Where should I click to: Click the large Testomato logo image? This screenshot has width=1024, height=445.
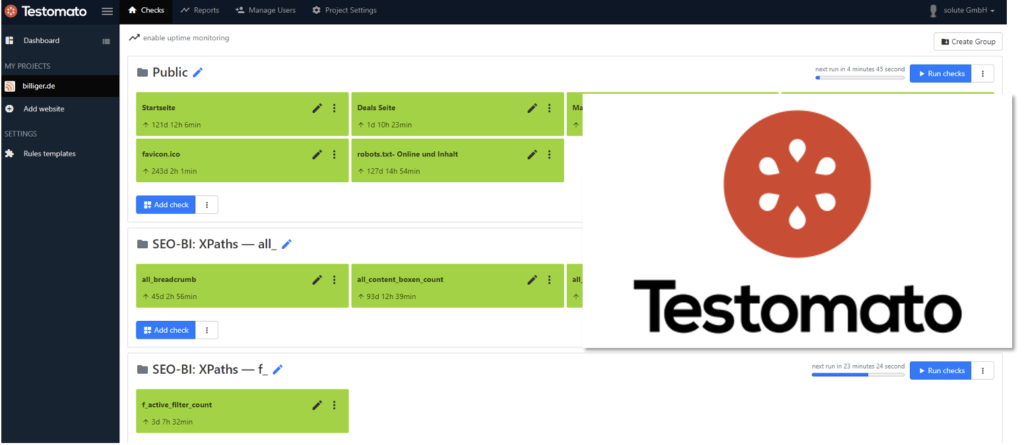pyautogui.click(x=797, y=221)
